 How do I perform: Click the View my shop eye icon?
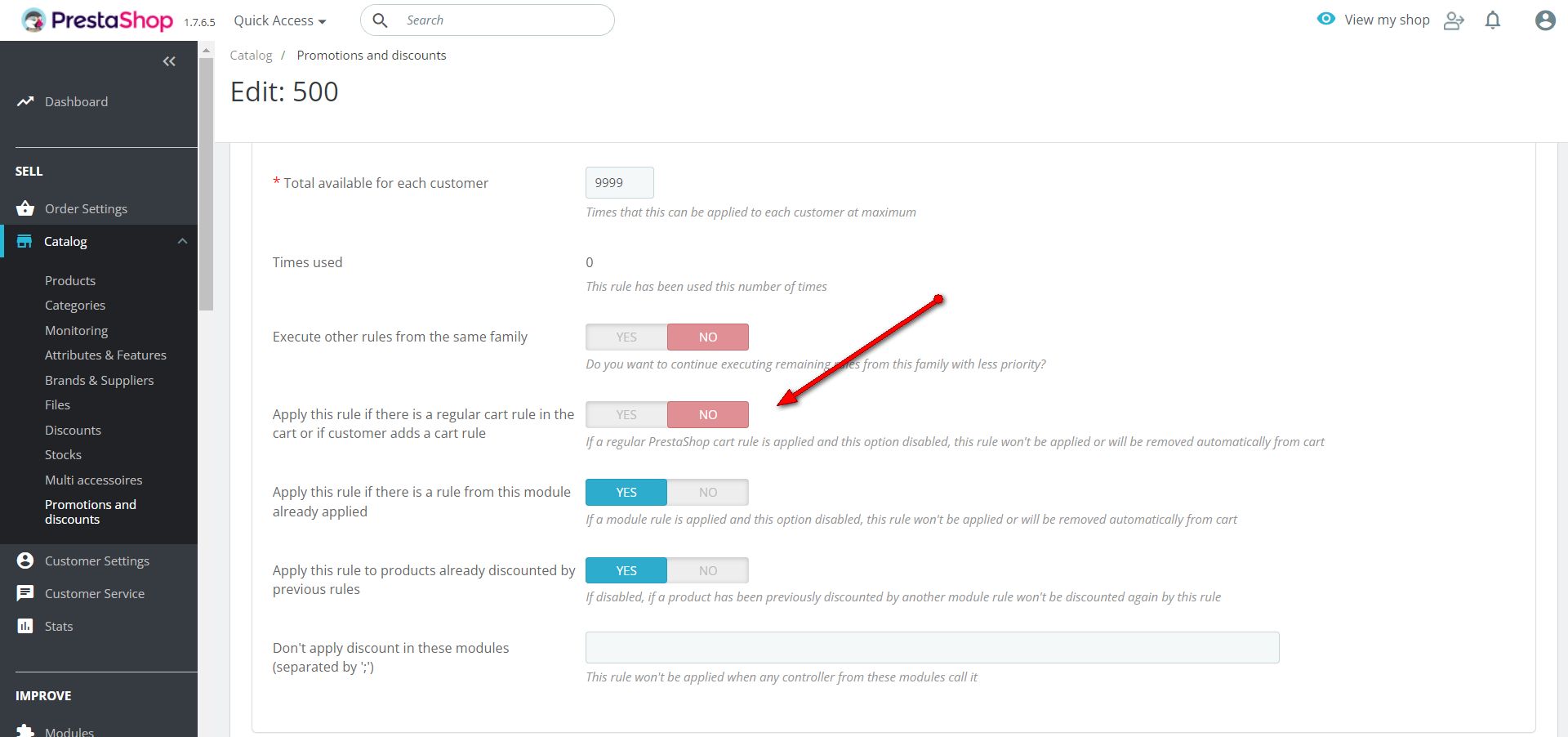[x=1325, y=20]
